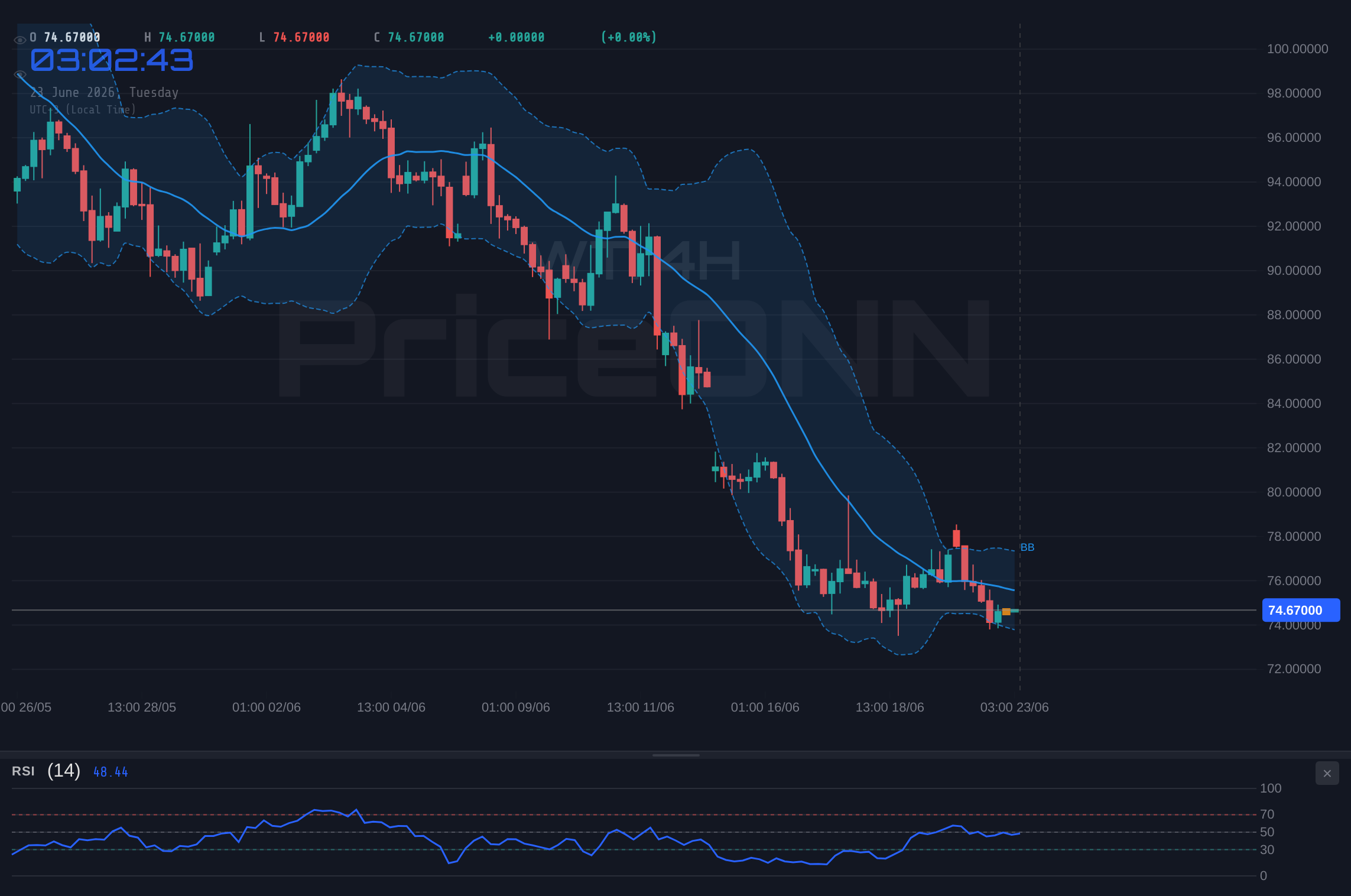1351x896 pixels.
Task: Click the RSI value 48.44
Action: point(111,772)
